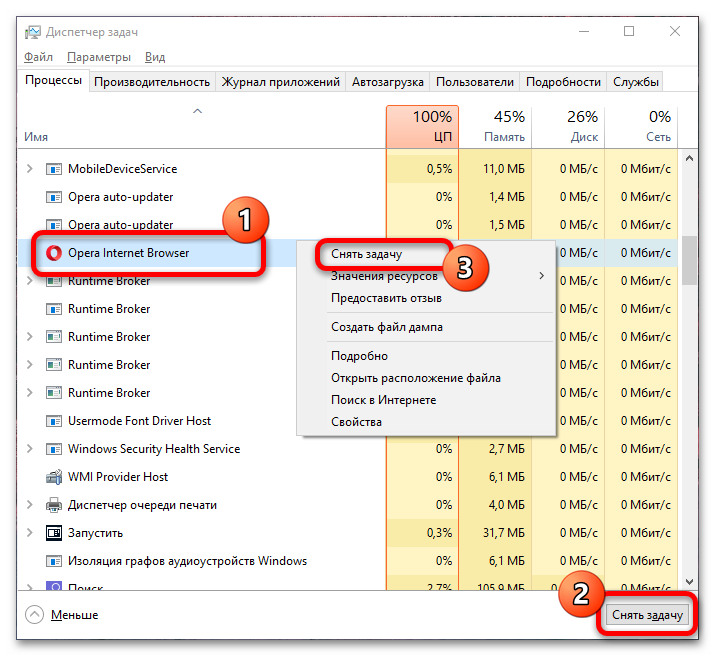Choose Свойства in the context menu
The height and width of the screenshot is (656, 715).
pos(356,422)
